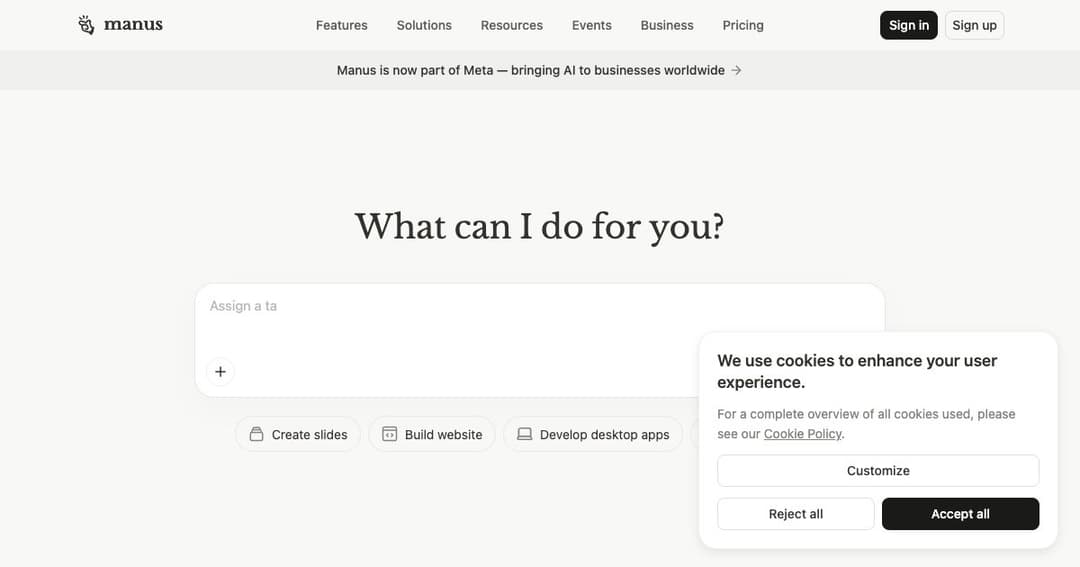The image size is (1080, 567).
Task: Focus the Assign a task input field
Action: click(x=540, y=340)
